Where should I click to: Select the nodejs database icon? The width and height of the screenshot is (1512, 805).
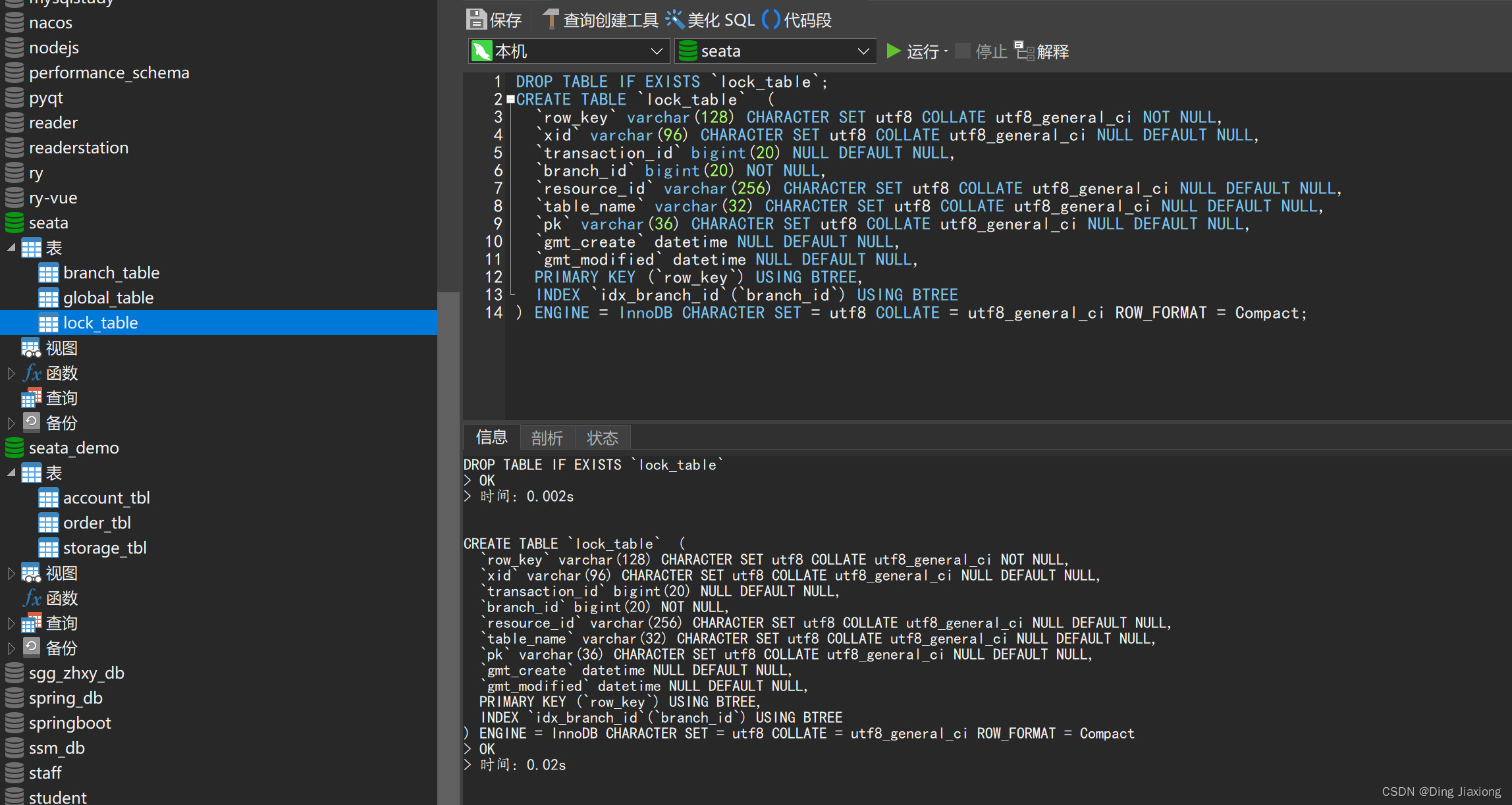[14, 48]
